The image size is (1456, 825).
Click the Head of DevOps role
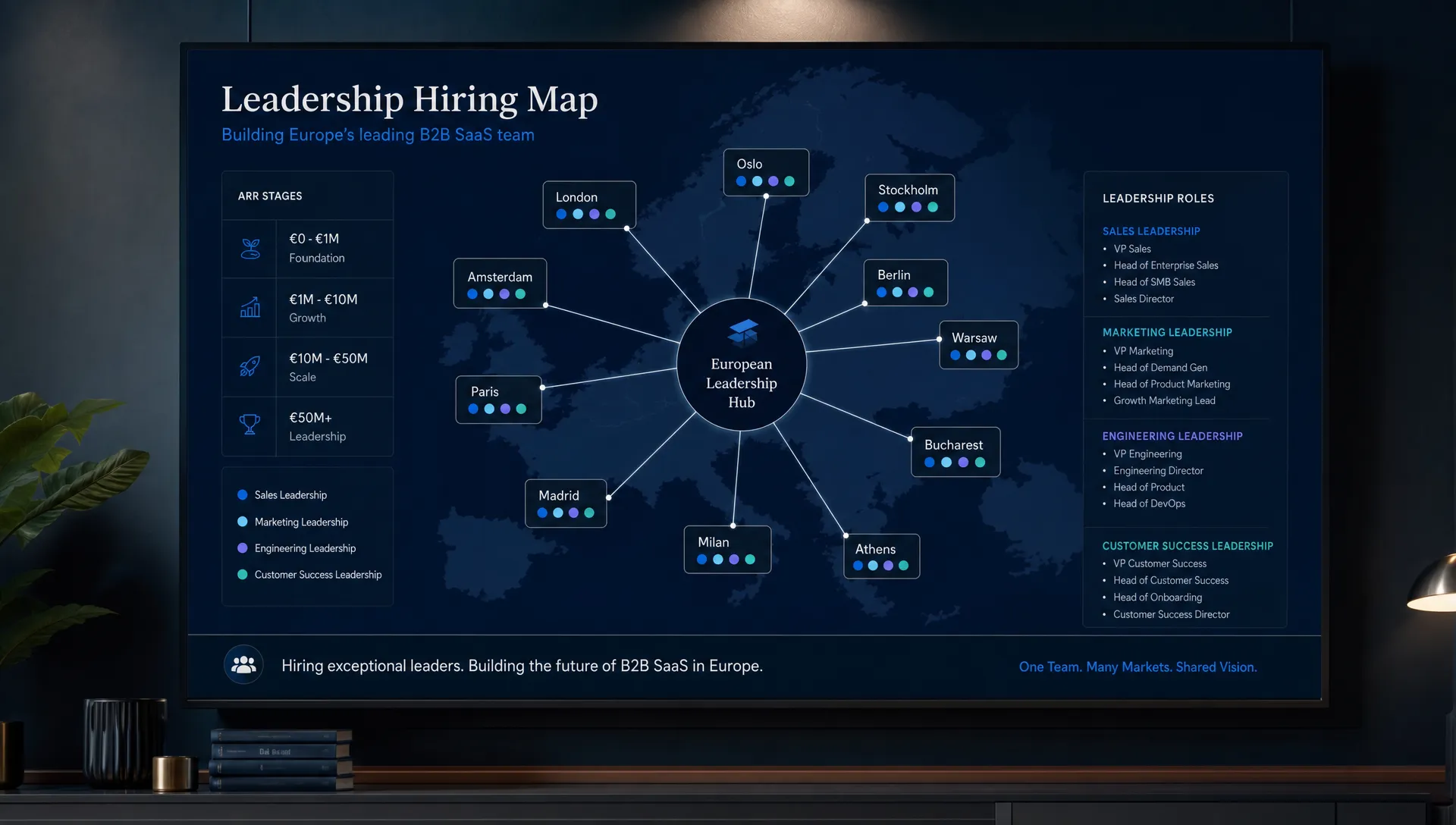click(x=1149, y=503)
